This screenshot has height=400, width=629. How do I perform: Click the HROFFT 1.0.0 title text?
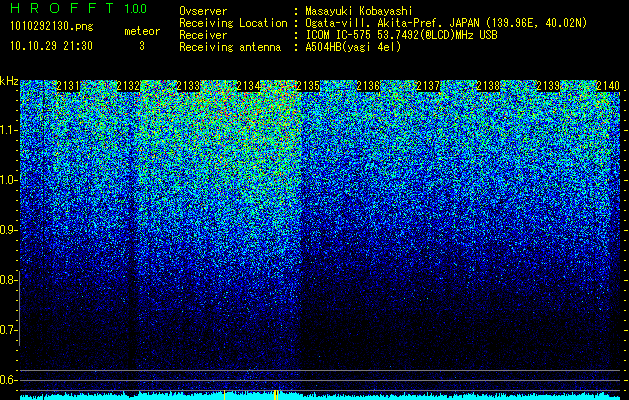click(79, 8)
